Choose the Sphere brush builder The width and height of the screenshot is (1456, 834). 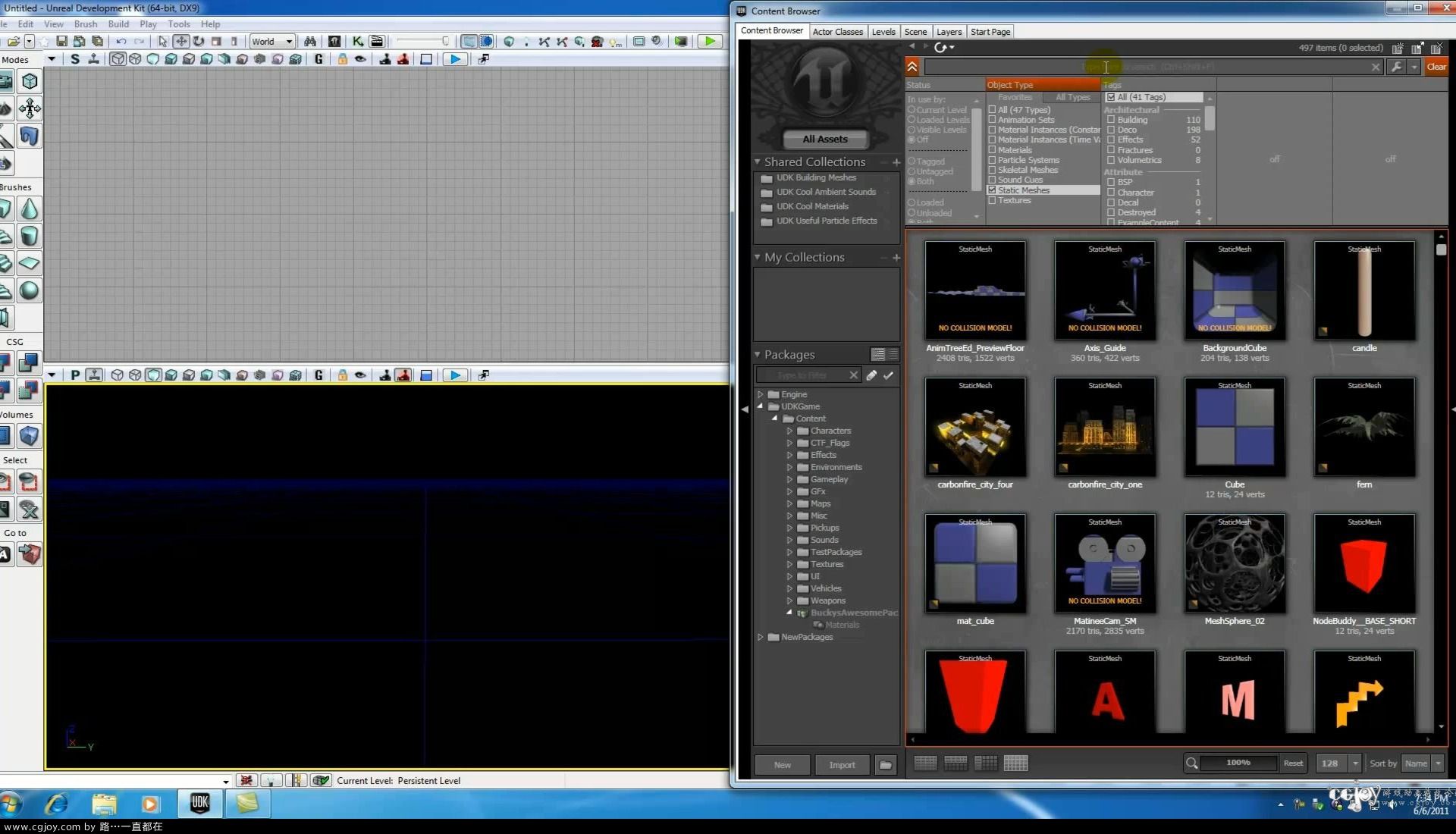pos(30,290)
